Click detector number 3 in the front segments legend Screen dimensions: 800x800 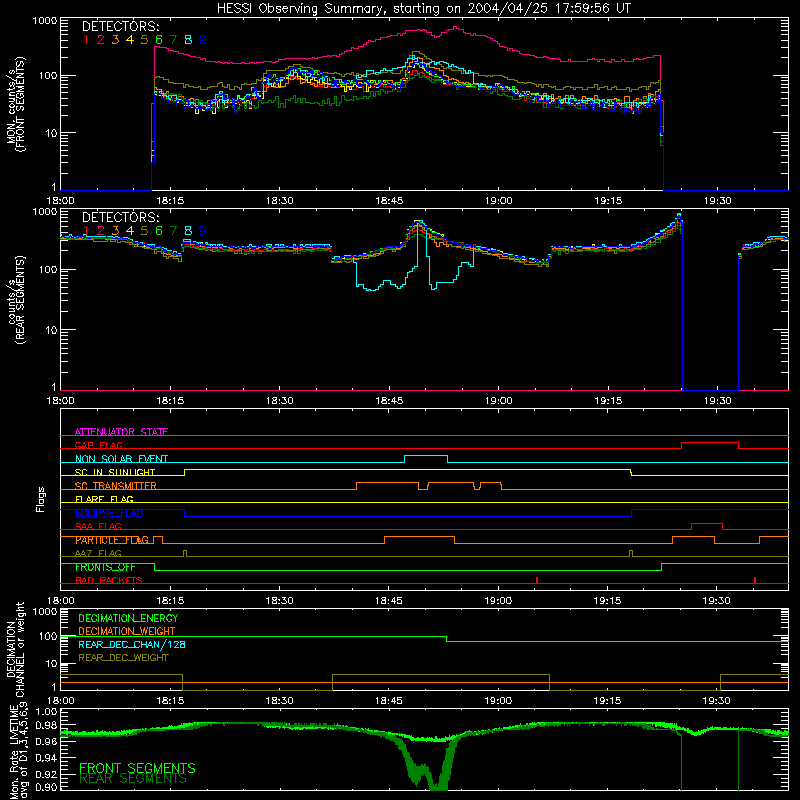115,40
